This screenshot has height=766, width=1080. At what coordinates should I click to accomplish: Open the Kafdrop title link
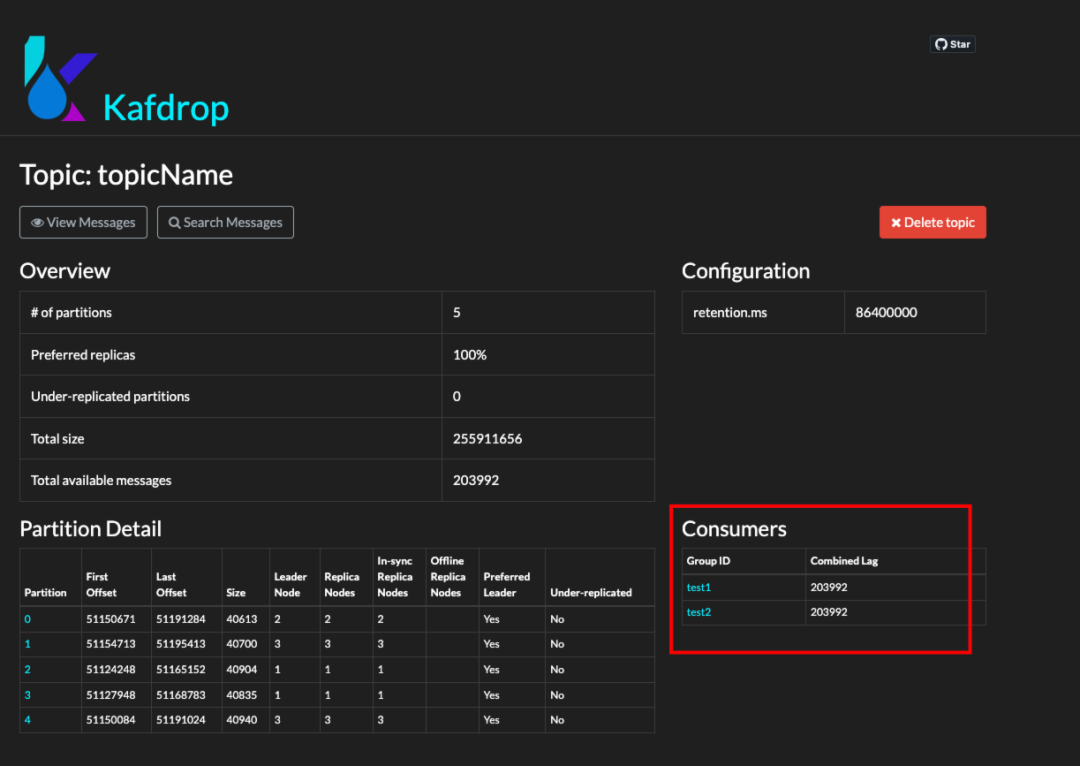[166, 108]
